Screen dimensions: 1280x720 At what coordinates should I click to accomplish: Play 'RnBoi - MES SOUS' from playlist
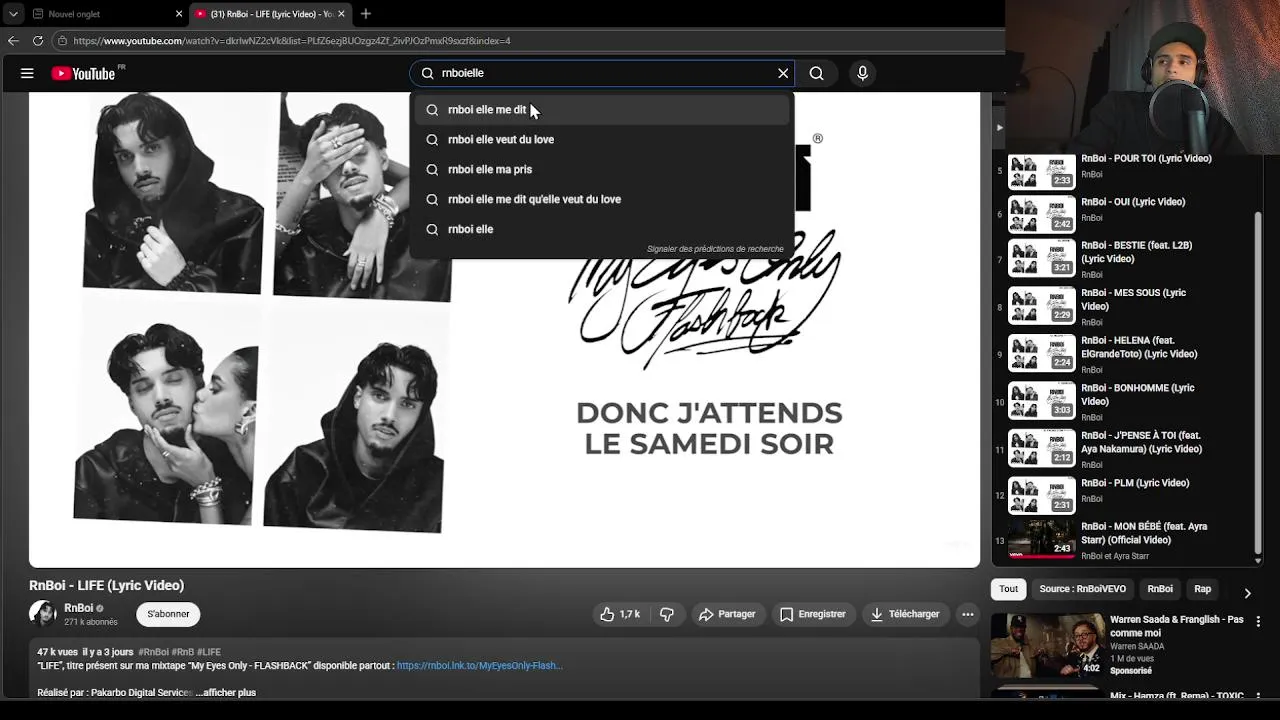pos(1122,307)
